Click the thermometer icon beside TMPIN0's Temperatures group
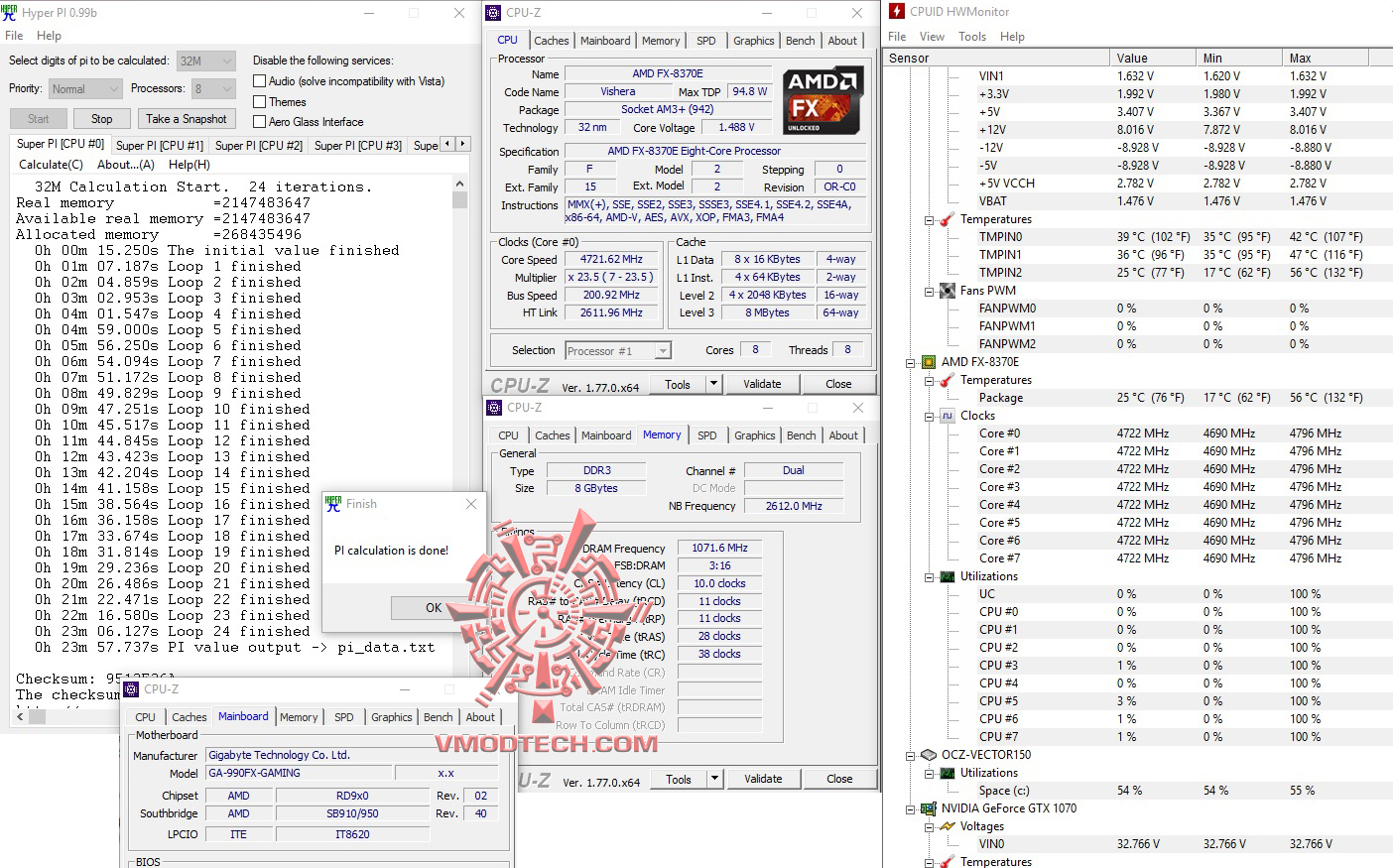 click(x=948, y=219)
